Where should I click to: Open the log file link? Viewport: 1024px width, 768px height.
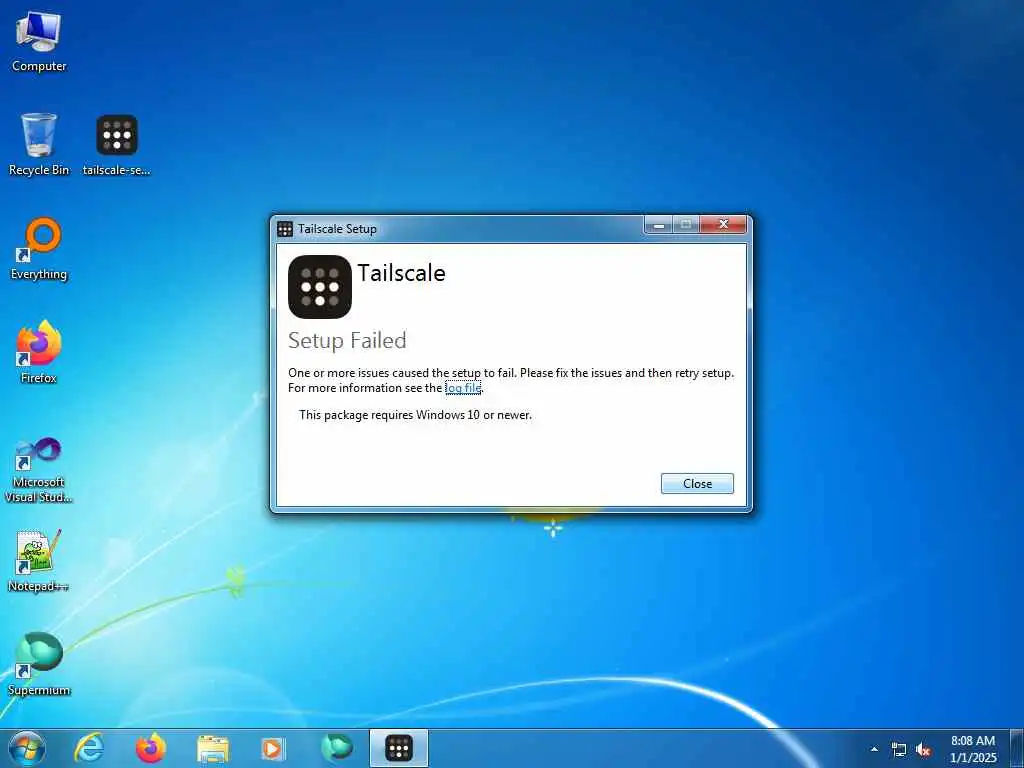click(x=463, y=388)
